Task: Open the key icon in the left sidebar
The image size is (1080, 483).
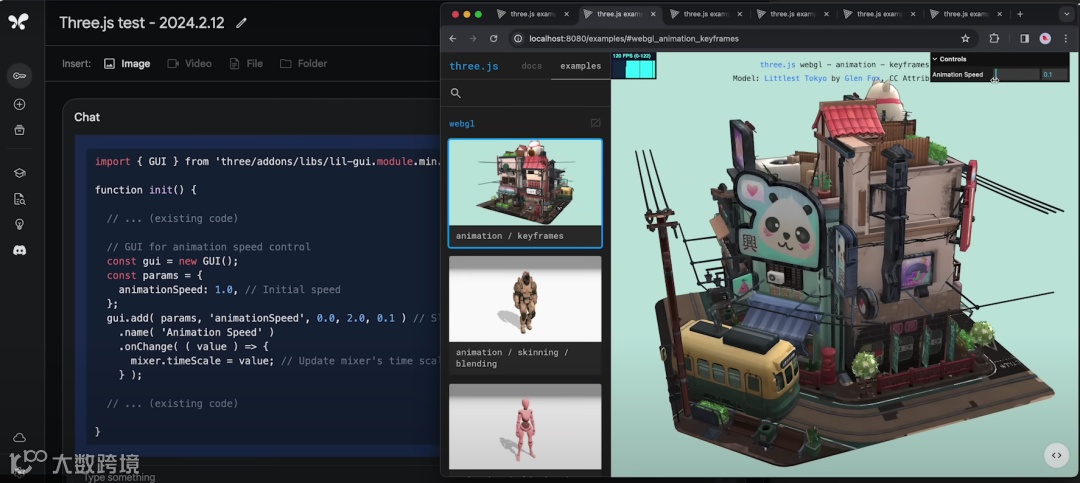Action: click(19, 75)
